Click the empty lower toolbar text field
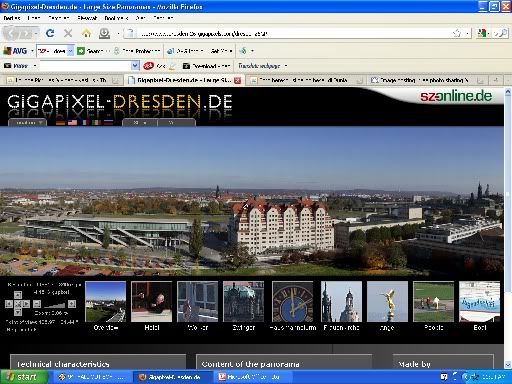This screenshot has width=512, height=384. tap(86, 66)
